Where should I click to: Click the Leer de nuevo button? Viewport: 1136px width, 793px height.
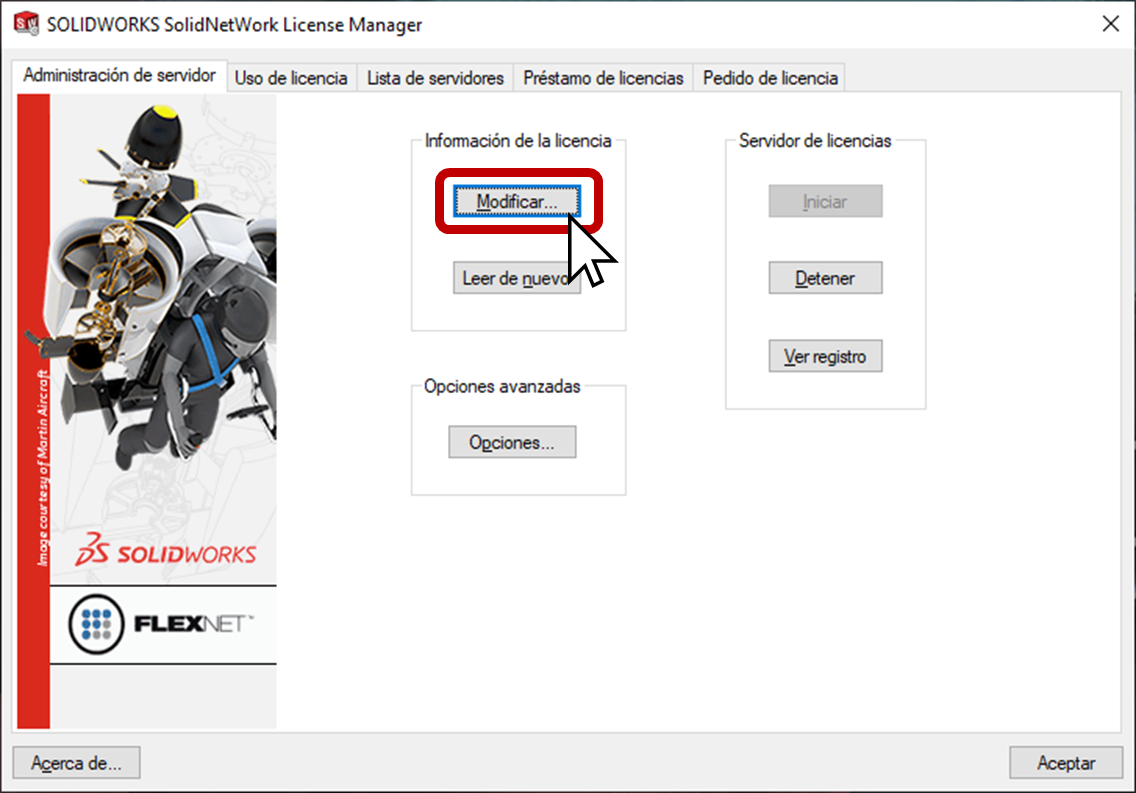point(517,278)
